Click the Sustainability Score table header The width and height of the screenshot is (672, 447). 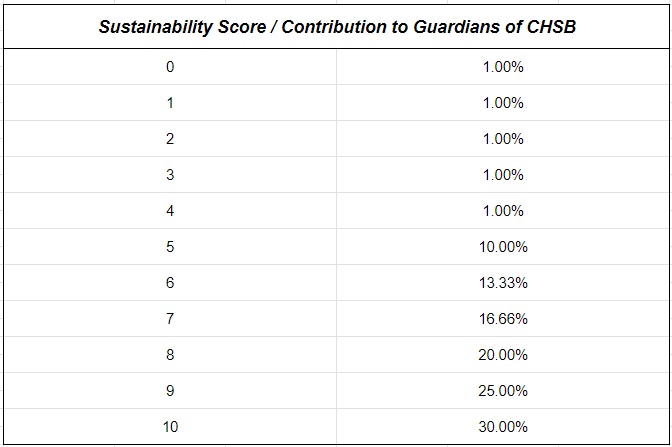(x=336, y=26)
